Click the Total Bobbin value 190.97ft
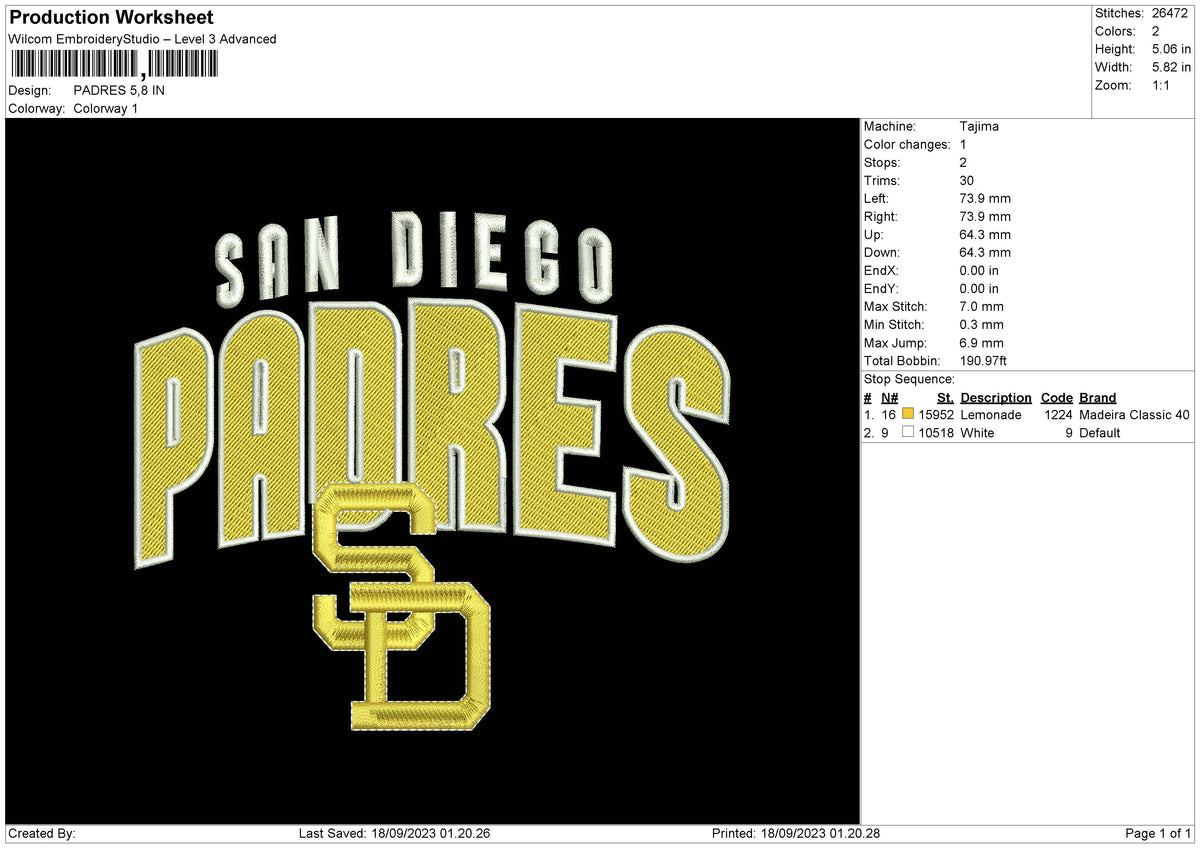The height and width of the screenshot is (848, 1200). [x=984, y=360]
